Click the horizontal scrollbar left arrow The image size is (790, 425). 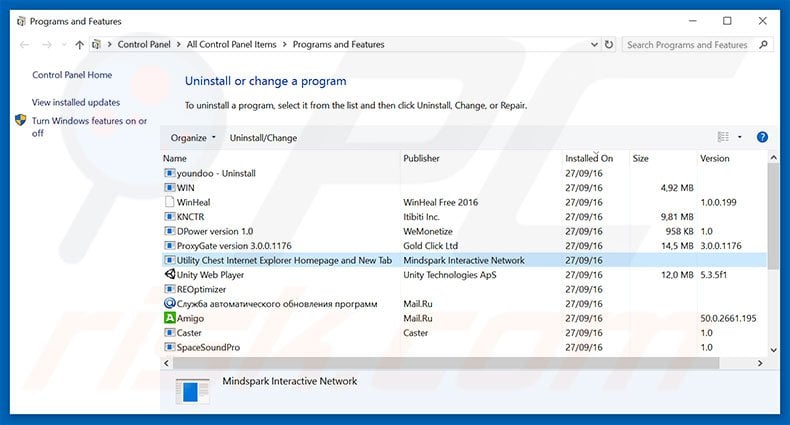pos(167,363)
